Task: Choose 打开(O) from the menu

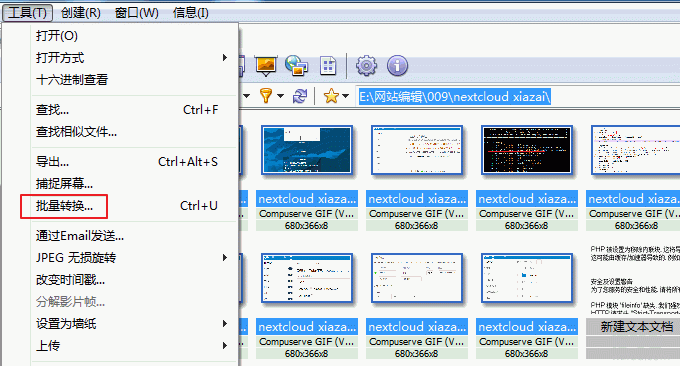Action: coord(57,36)
